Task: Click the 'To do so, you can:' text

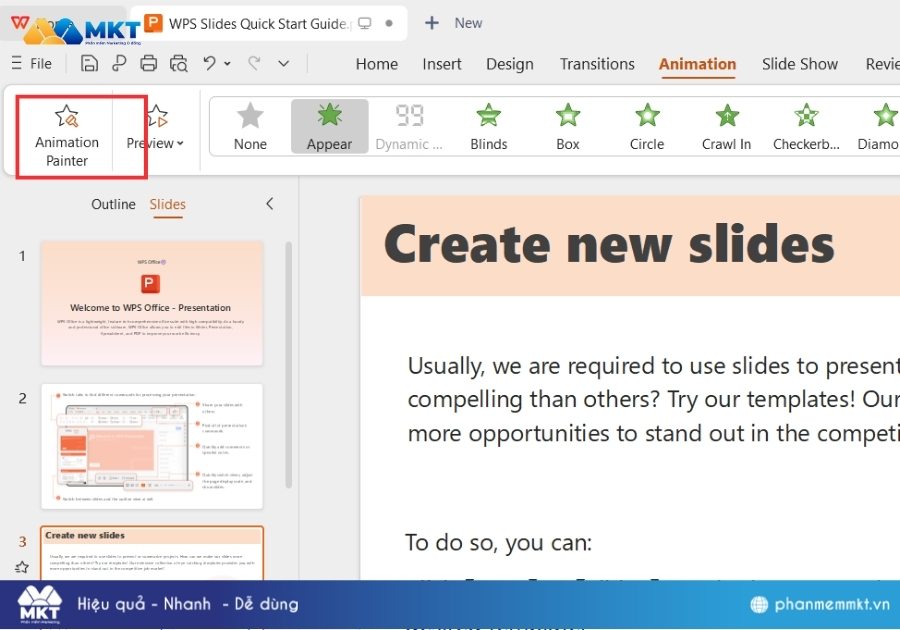Action: coord(498,542)
